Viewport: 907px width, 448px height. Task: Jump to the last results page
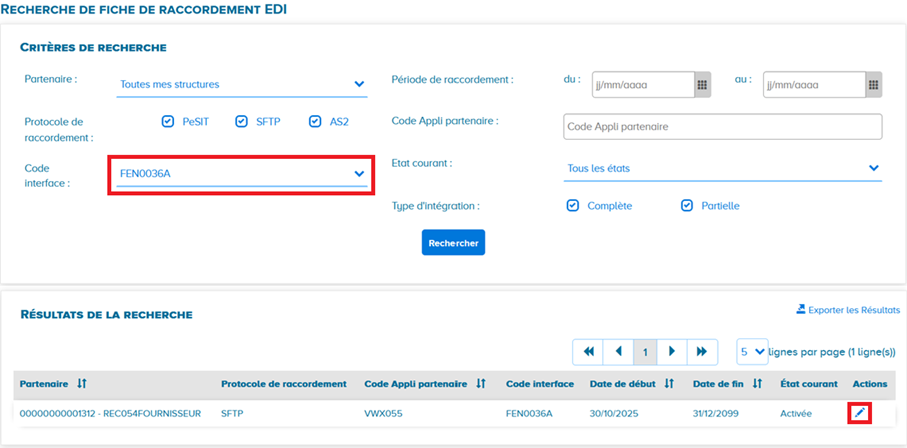702,352
